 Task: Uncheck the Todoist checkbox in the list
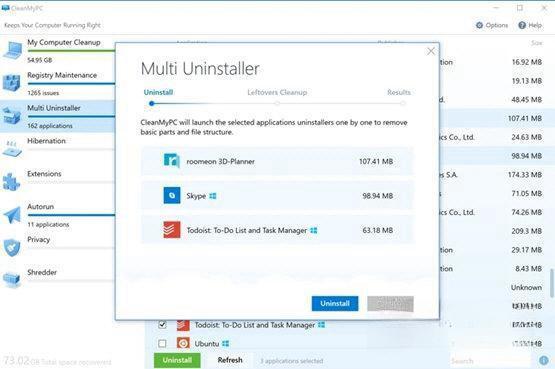[x=162, y=324]
